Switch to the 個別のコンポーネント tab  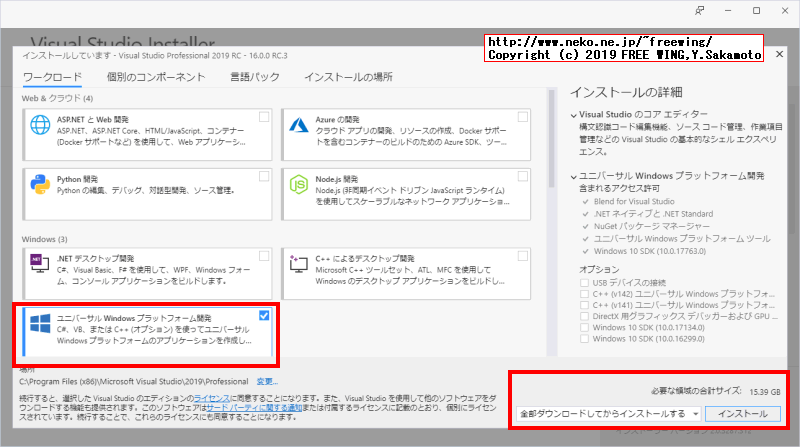pos(156,77)
